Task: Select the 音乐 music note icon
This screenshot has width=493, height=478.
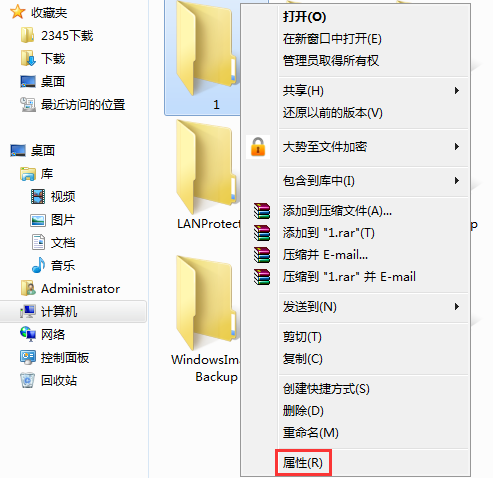Action: 38,265
